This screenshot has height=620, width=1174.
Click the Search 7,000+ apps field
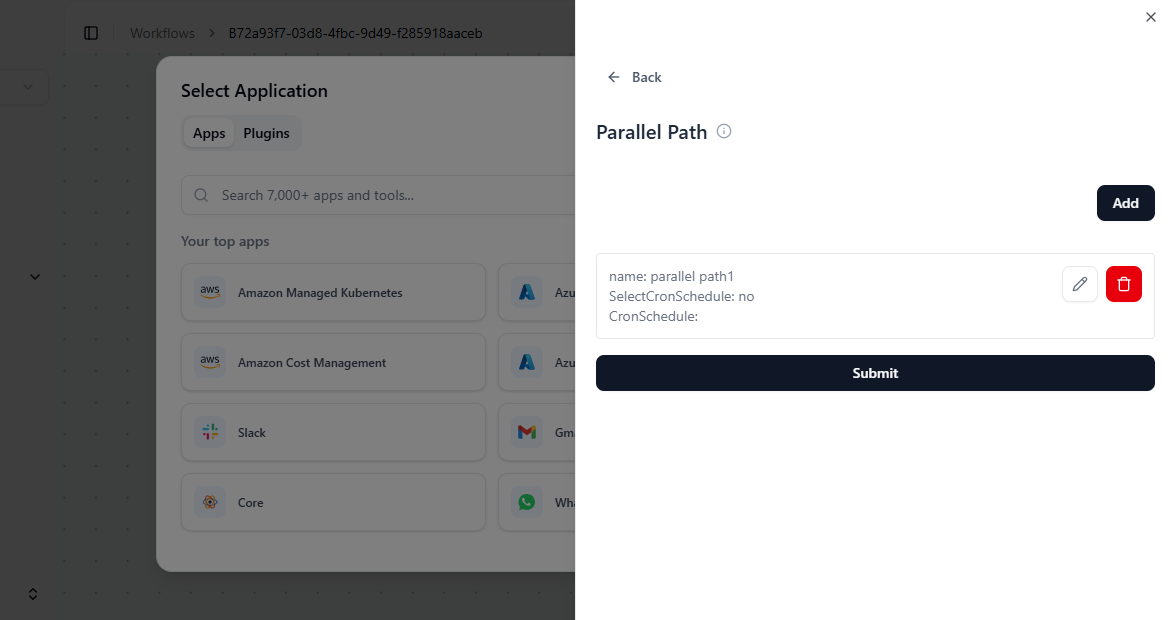click(390, 195)
